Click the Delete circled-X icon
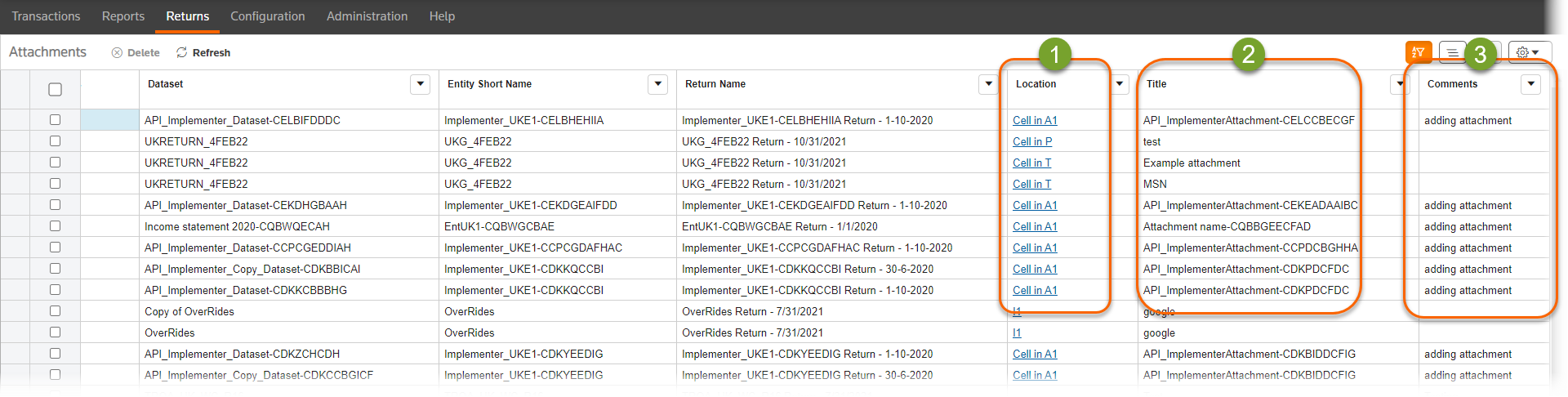 tap(117, 52)
